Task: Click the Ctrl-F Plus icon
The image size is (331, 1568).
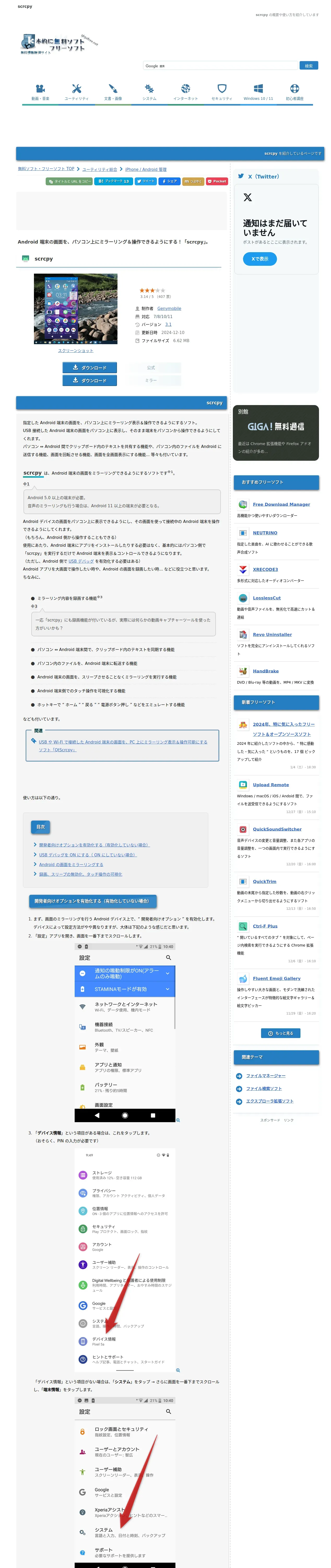Action: (243, 926)
